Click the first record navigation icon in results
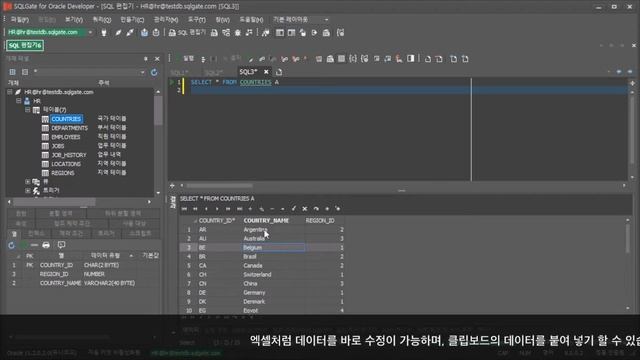 pyautogui.click(x=184, y=209)
